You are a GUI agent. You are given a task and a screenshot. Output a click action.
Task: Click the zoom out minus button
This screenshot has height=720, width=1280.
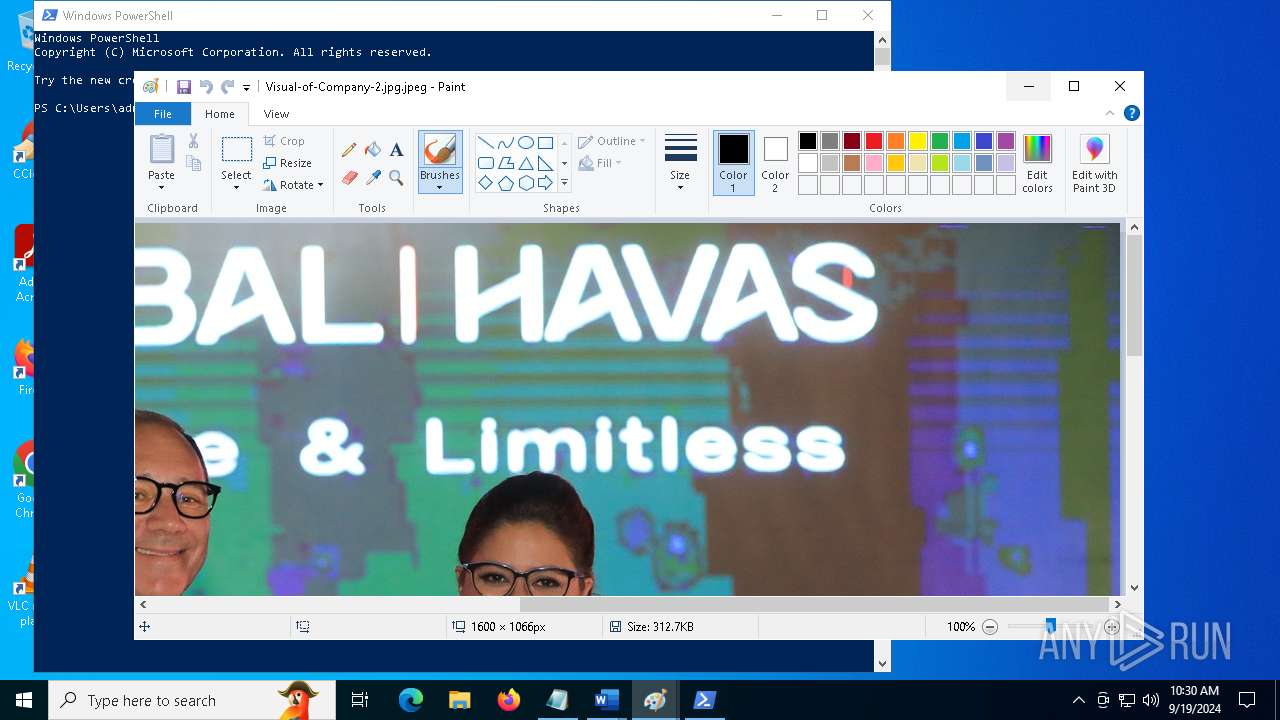click(990, 627)
